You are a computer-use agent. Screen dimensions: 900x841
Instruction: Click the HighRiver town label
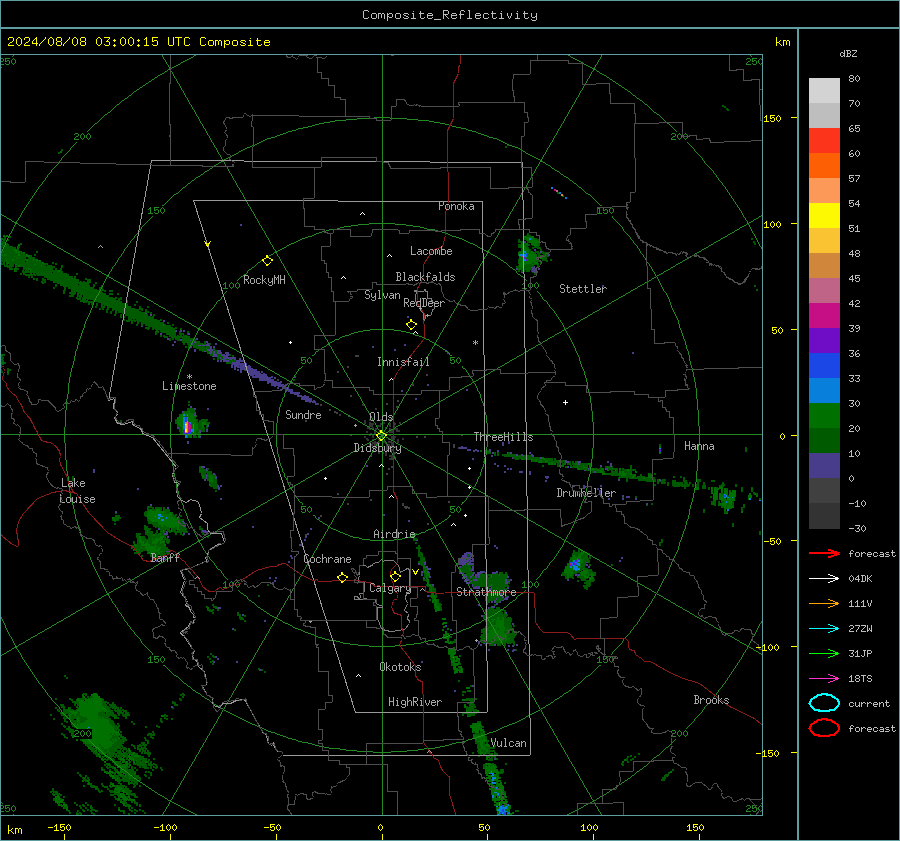point(415,702)
